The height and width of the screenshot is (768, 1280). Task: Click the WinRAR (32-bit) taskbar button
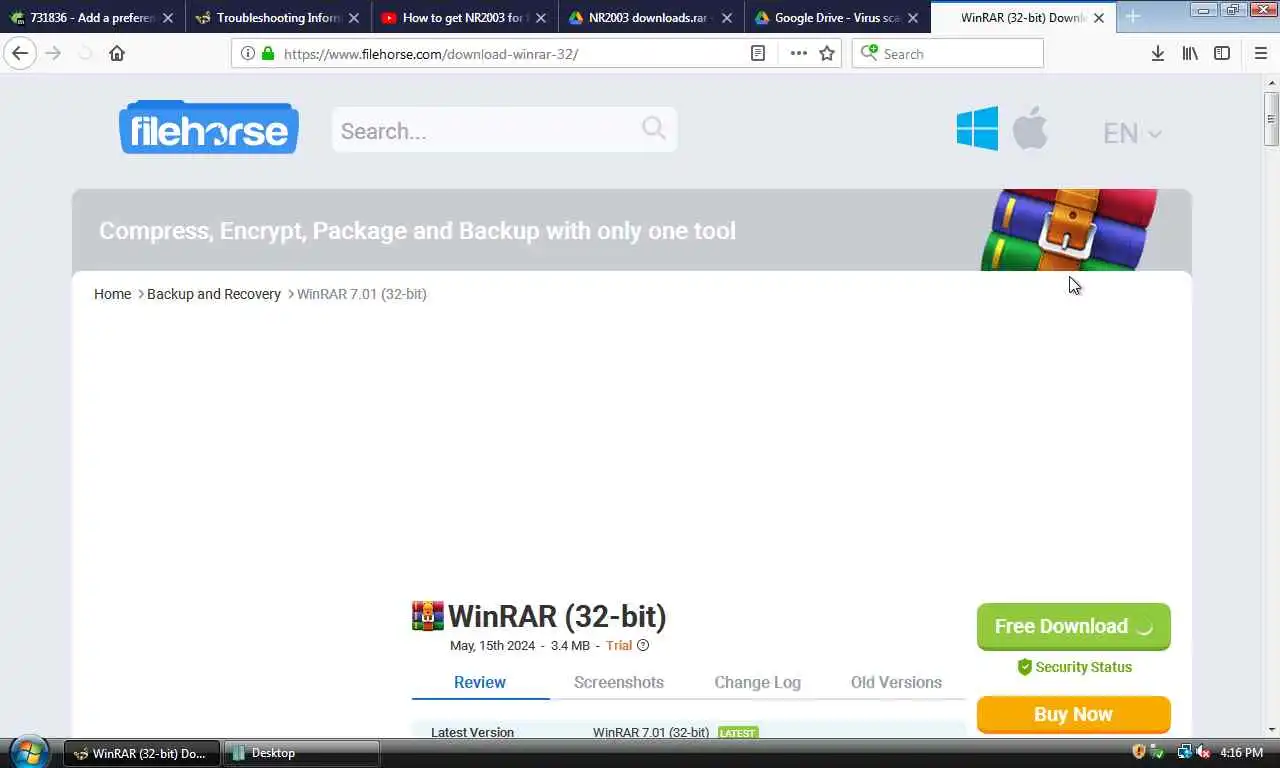click(x=142, y=753)
